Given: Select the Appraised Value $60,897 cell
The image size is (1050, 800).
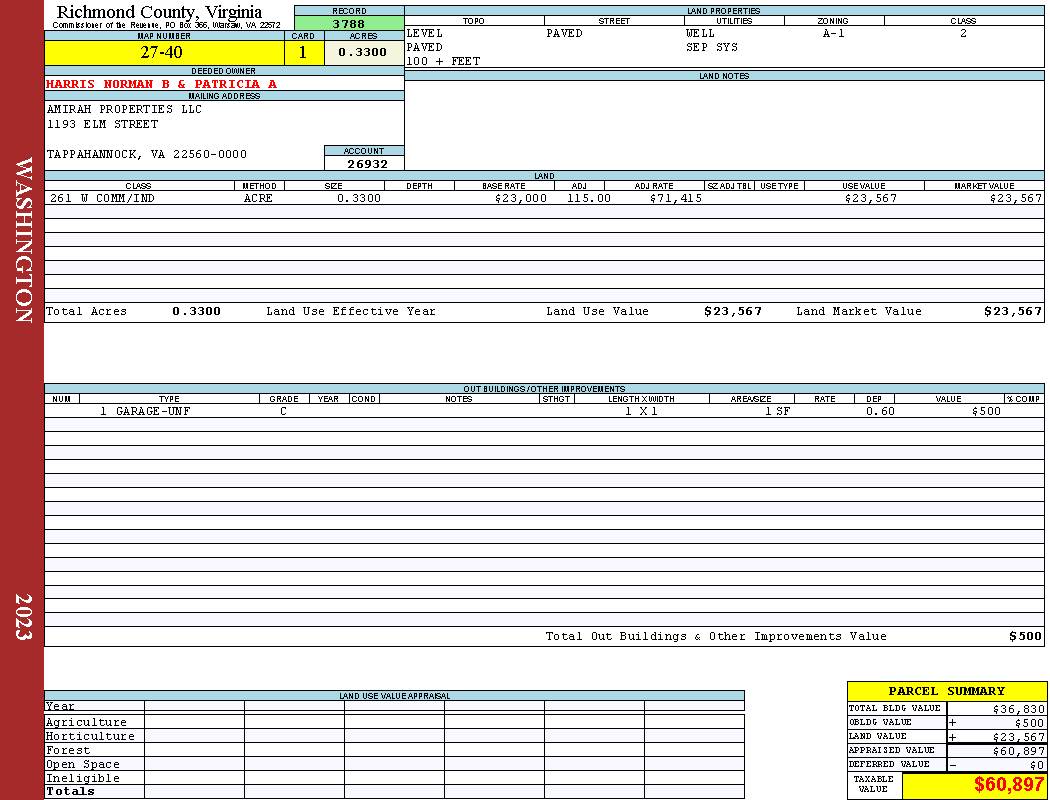Looking at the screenshot, I should [x=996, y=750].
